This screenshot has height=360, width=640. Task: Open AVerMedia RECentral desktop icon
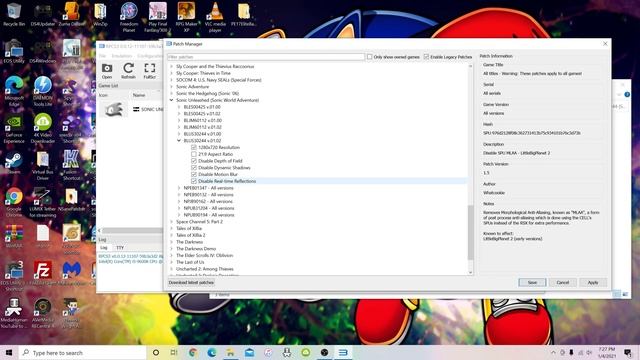(x=42, y=313)
